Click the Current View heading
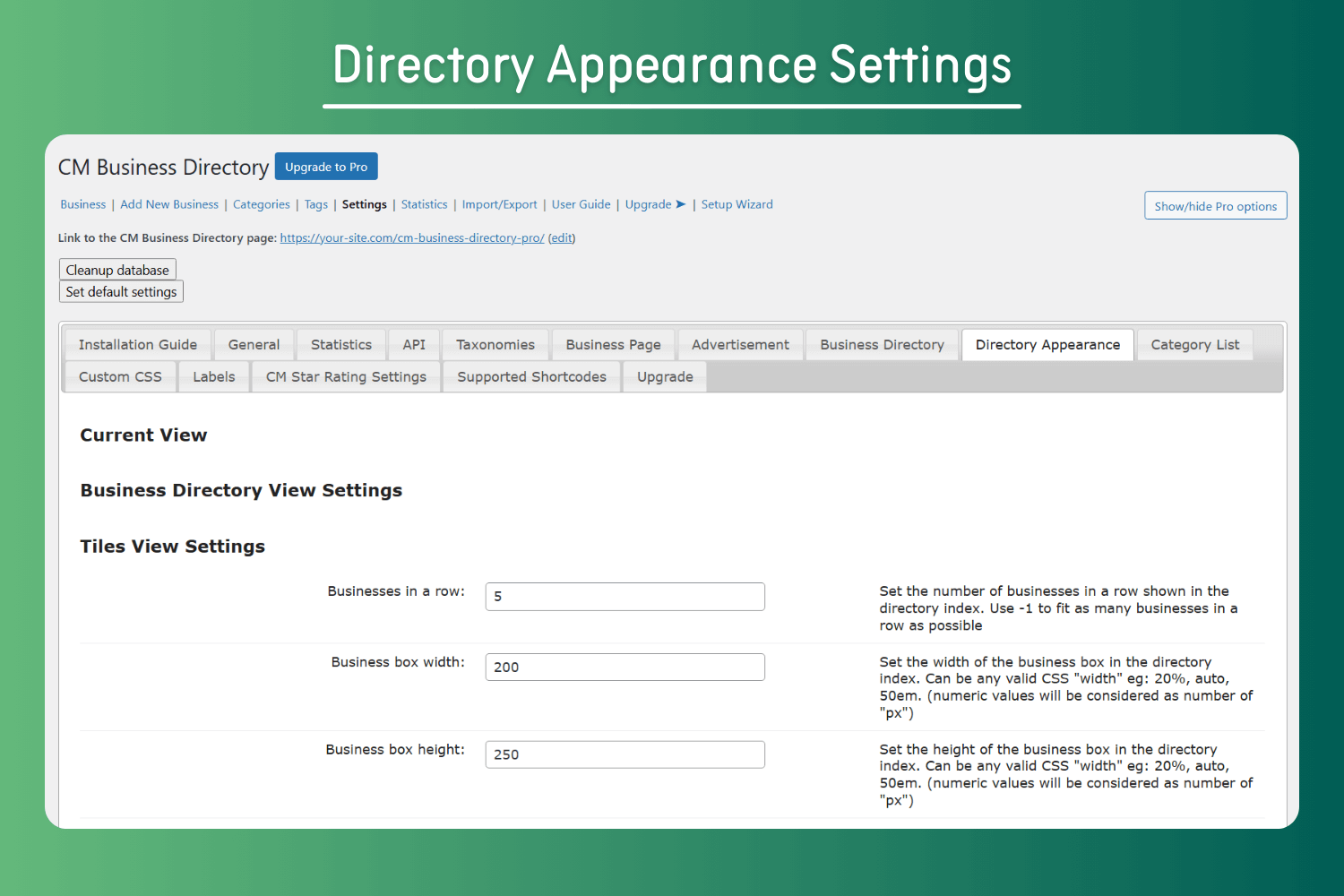 point(143,435)
